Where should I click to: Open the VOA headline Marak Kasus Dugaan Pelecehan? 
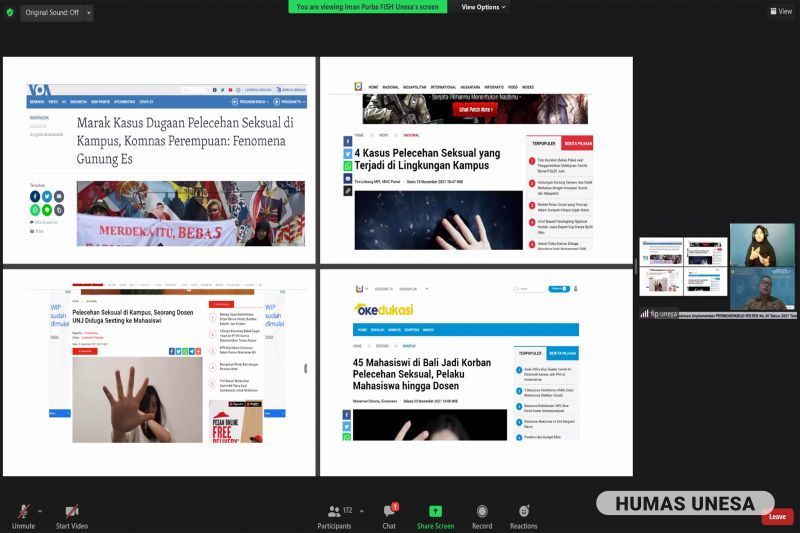click(x=185, y=141)
